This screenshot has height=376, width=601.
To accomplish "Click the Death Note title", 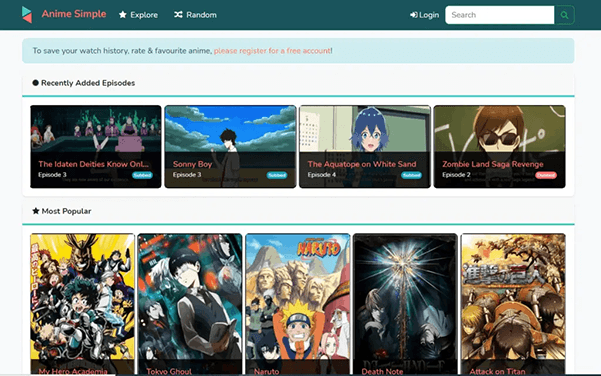I will [382, 371].
